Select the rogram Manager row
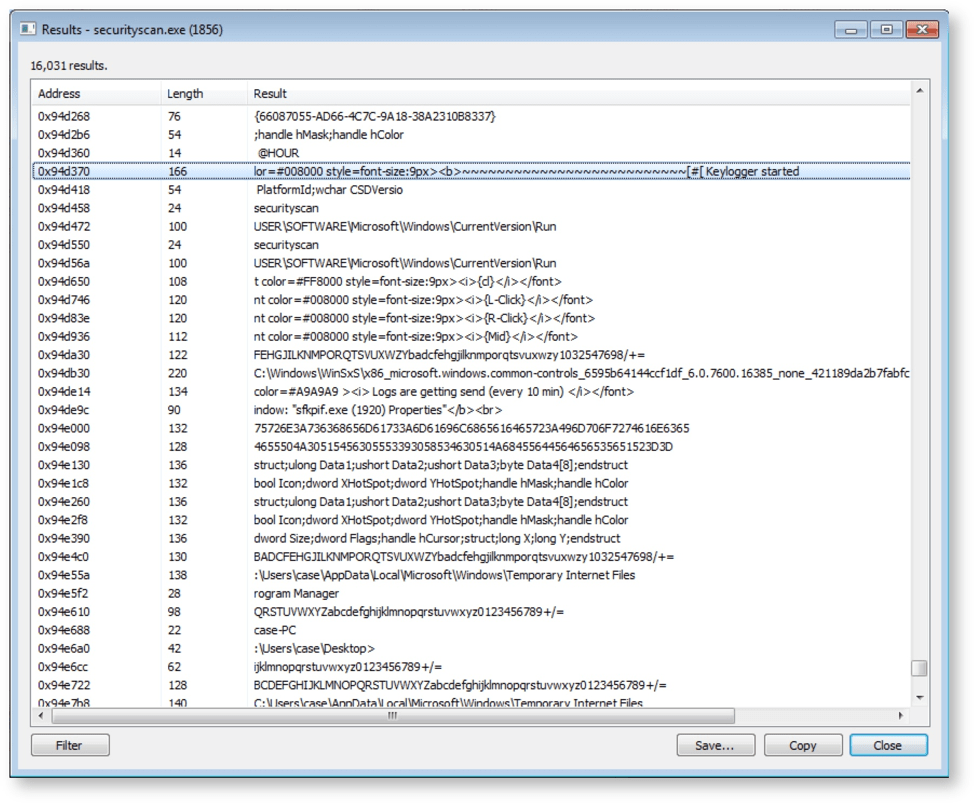Screen dimensions: 975x804 [471, 593]
